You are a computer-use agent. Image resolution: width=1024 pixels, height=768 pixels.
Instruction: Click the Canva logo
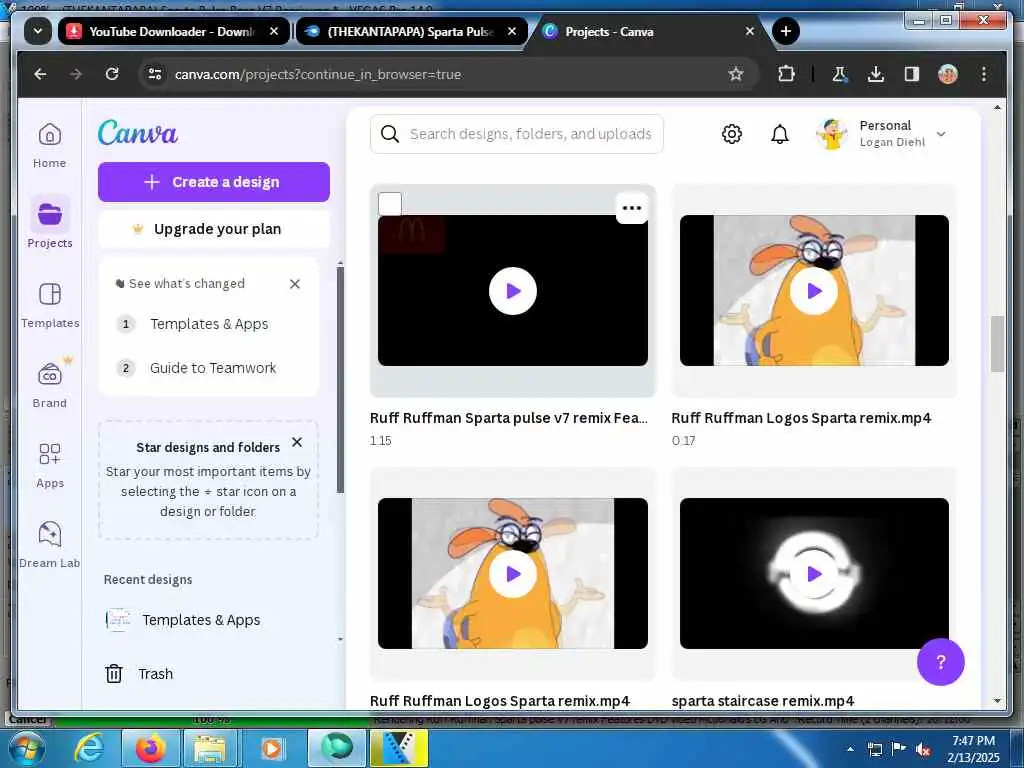click(138, 133)
